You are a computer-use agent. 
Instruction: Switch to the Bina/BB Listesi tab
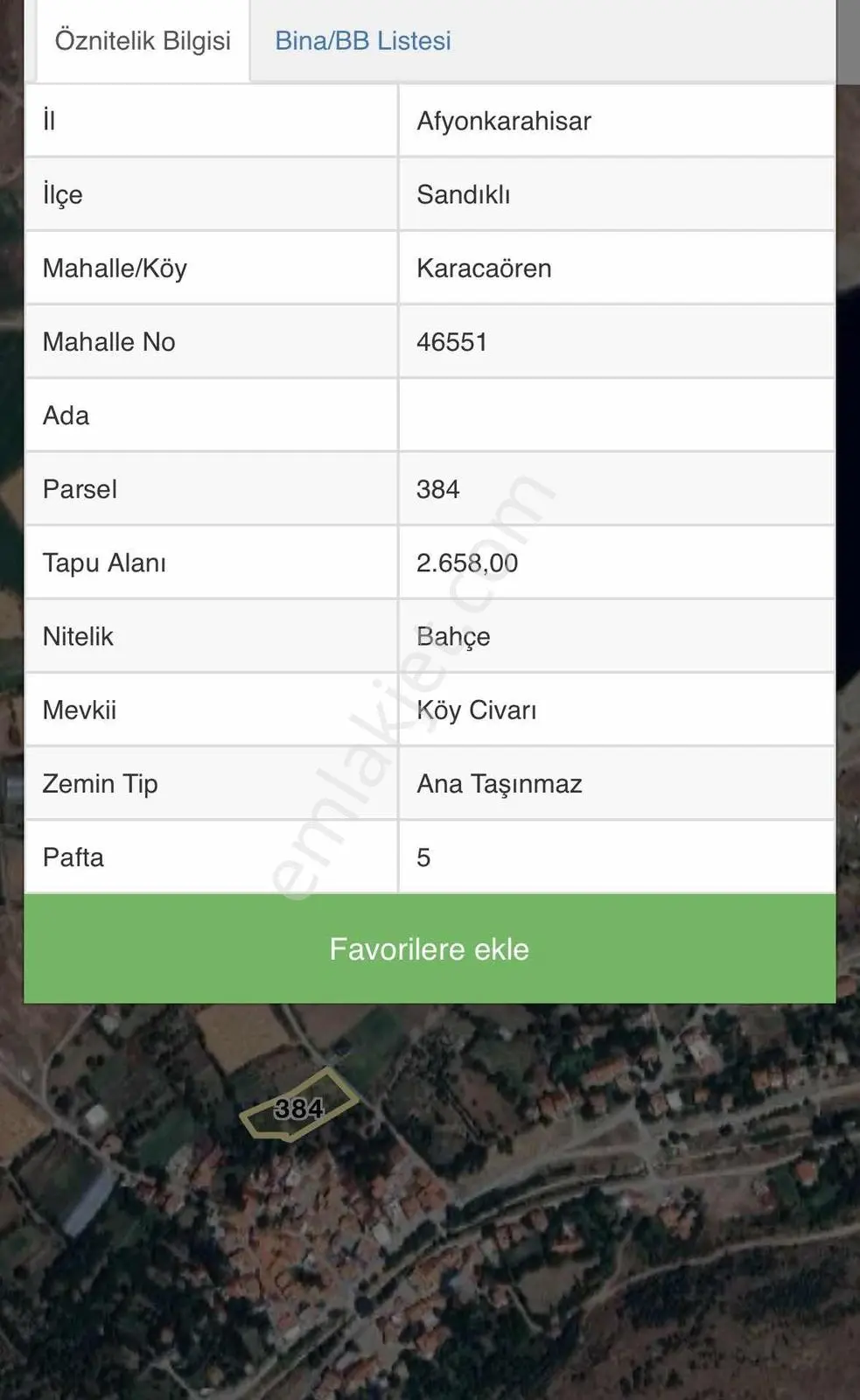tap(363, 41)
